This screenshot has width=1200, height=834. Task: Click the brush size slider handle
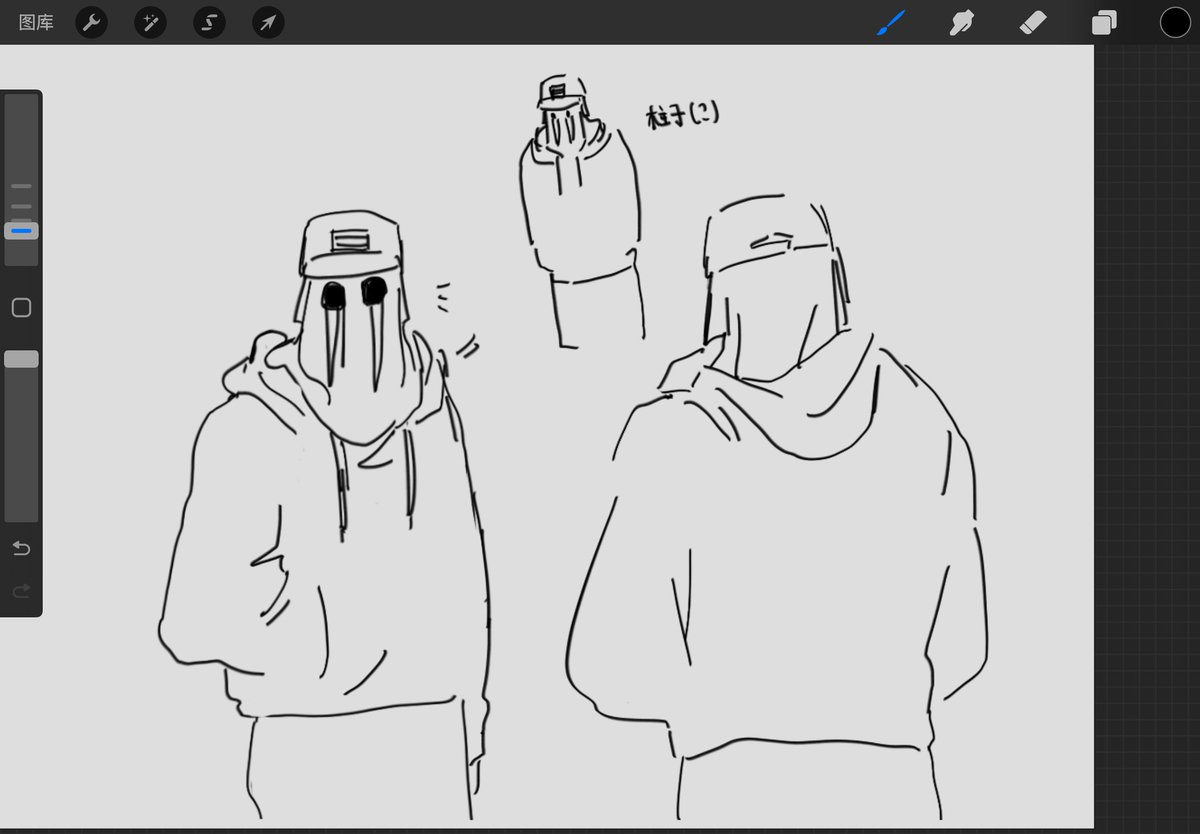coord(21,231)
